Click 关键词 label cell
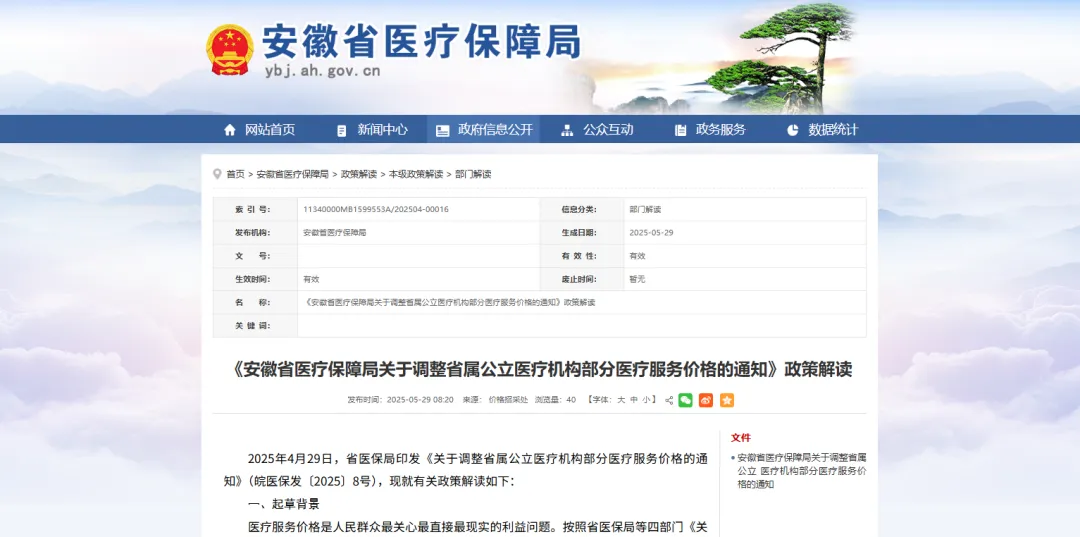The width and height of the screenshot is (1080, 537). (255, 326)
